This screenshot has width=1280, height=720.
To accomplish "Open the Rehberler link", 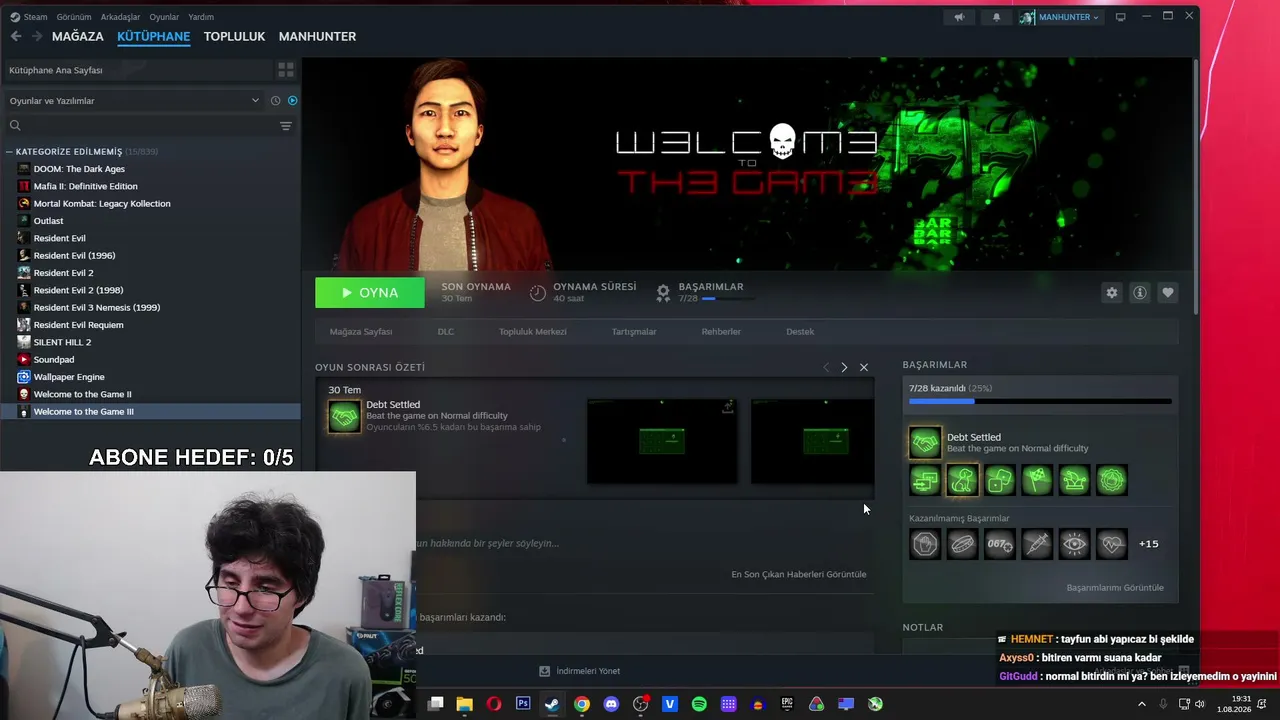I will tap(721, 332).
